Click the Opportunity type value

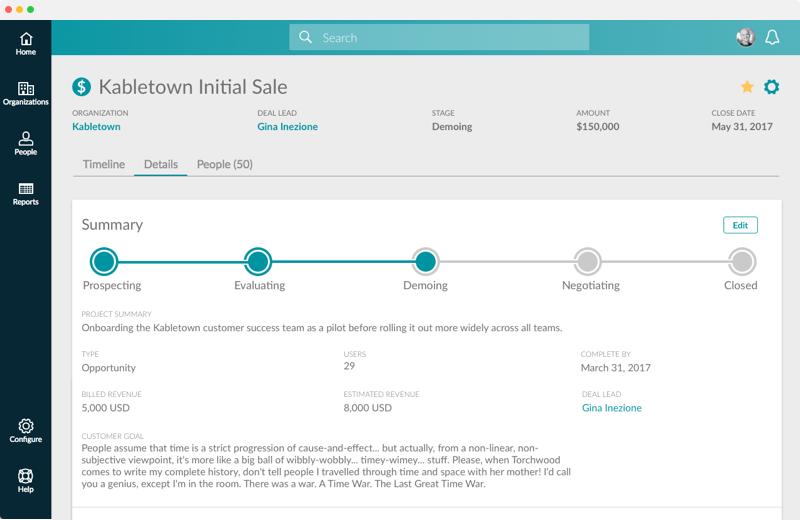click(109, 368)
